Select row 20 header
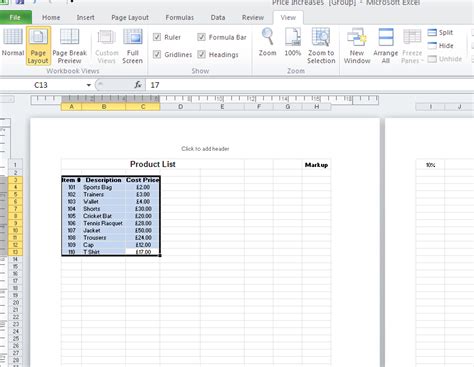 15,303
